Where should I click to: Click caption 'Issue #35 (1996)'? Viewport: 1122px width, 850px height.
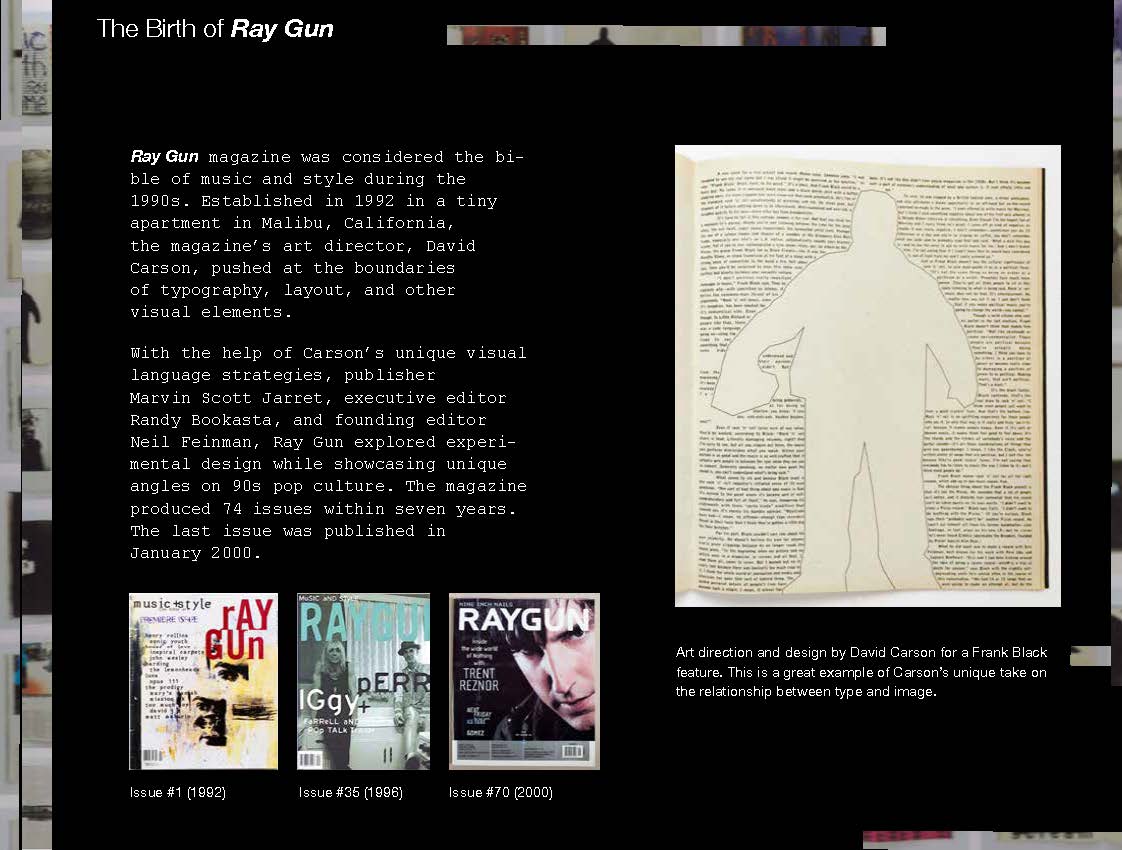[x=351, y=792]
